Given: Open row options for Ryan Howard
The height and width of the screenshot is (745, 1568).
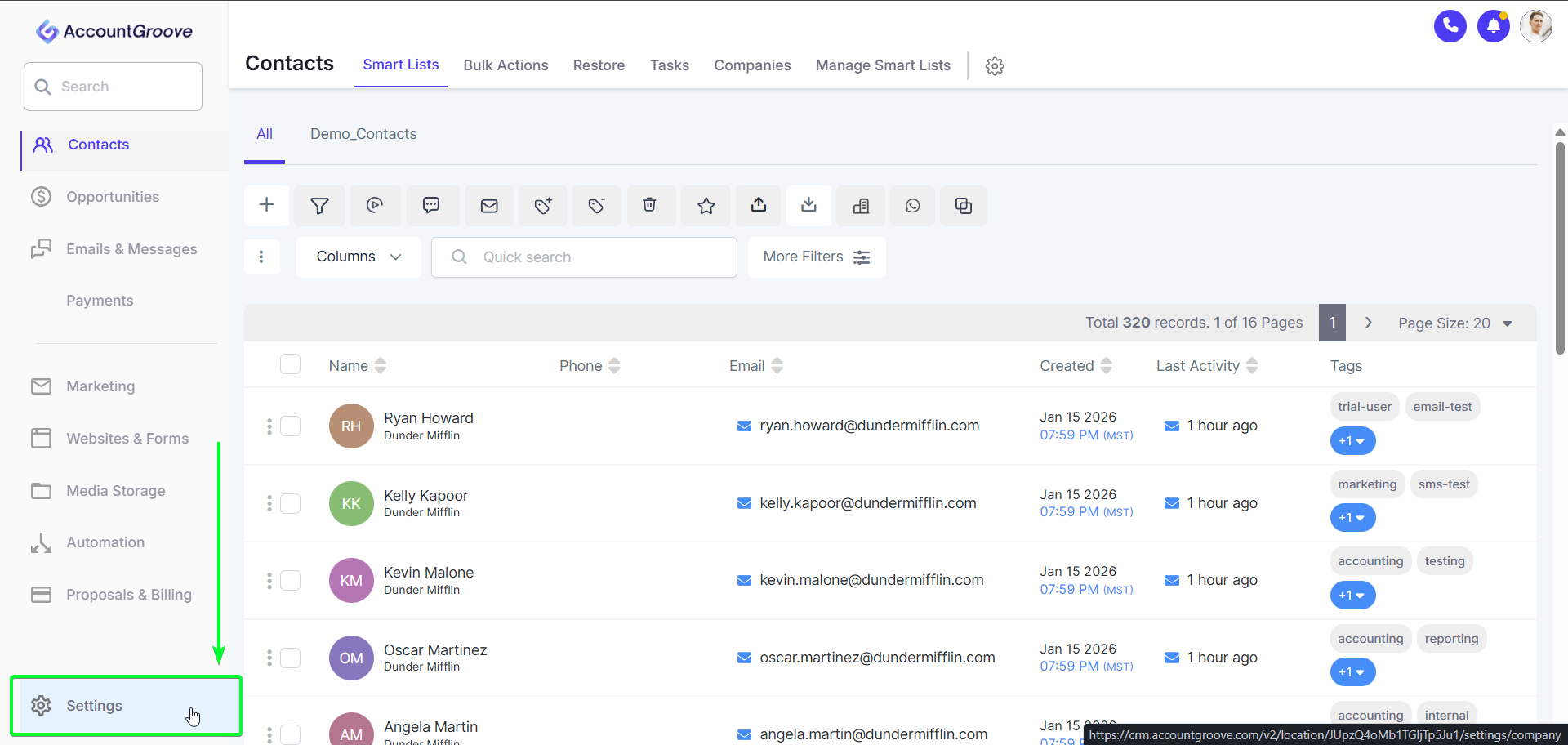Looking at the screenshot, I should pos(269,426).
